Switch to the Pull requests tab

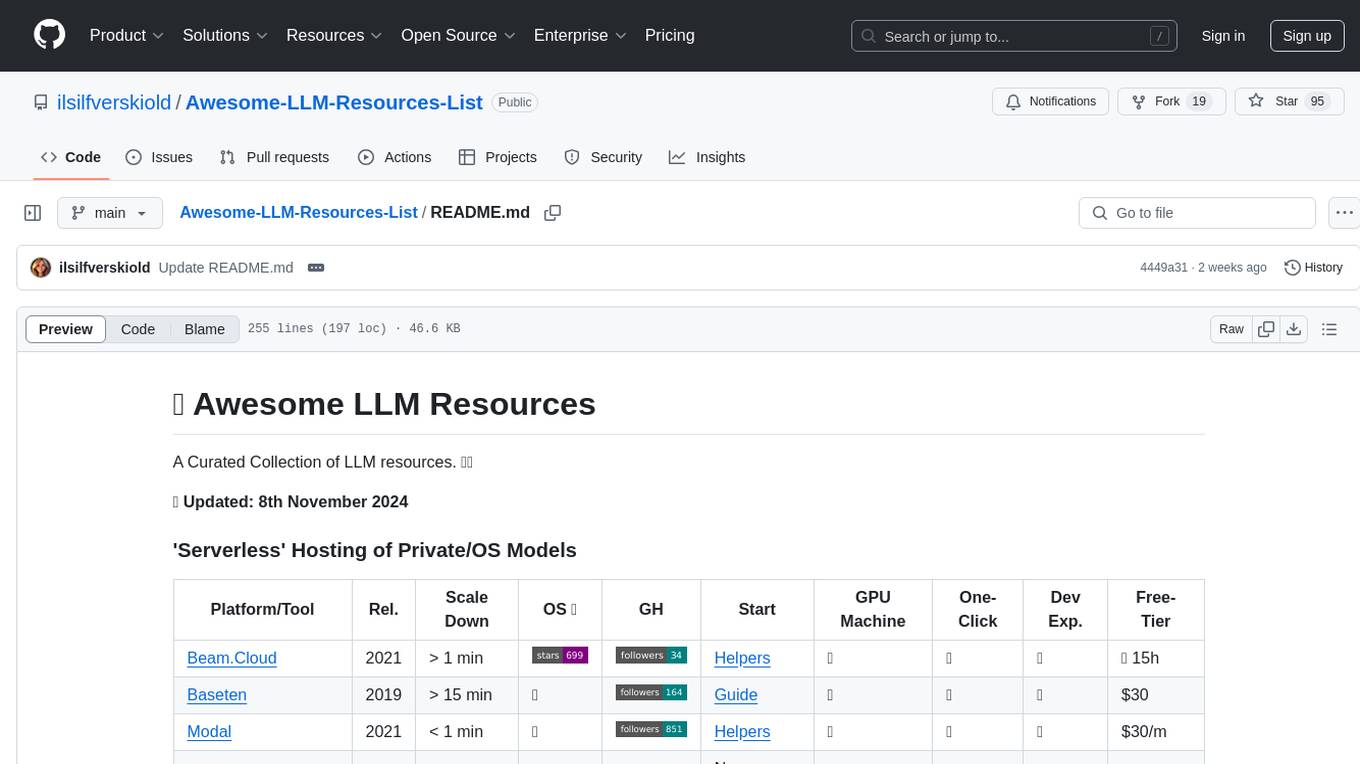(274, 157)
